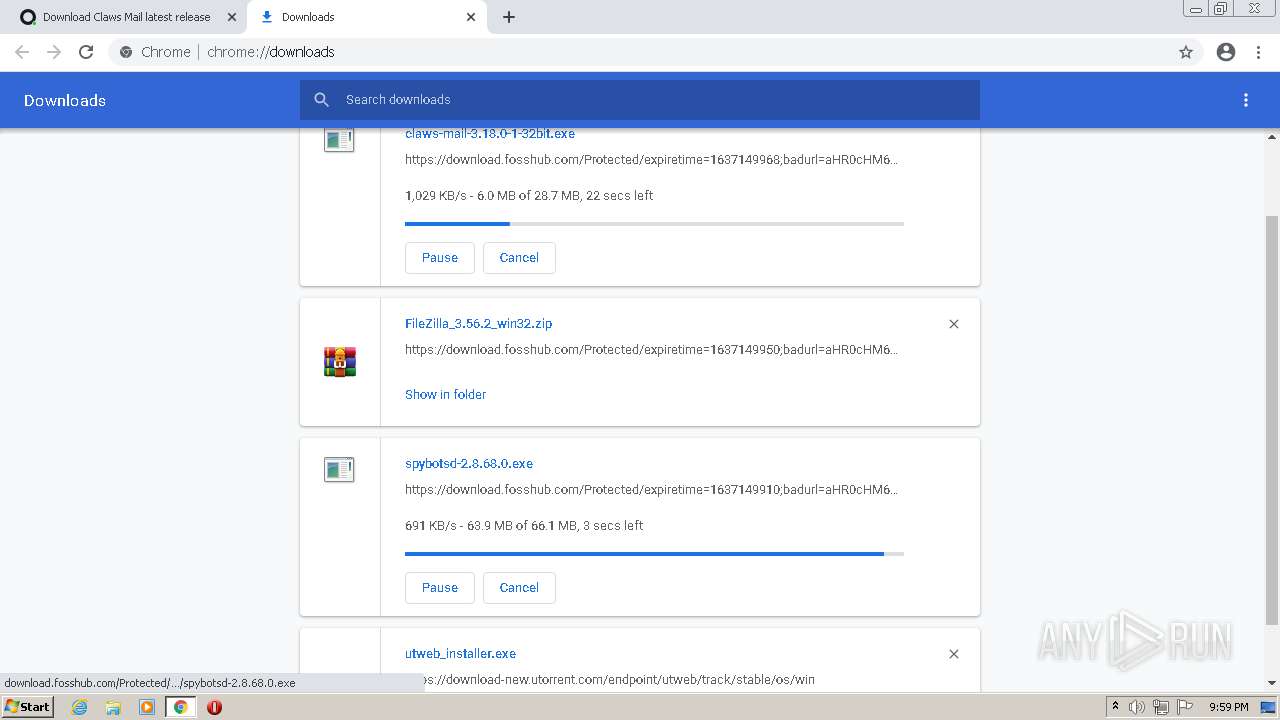Viewport: 1280px width, 720px height.
Task: Open the Chrome profile avatar
Action: pyautogui.click(x=1226, y=52)
